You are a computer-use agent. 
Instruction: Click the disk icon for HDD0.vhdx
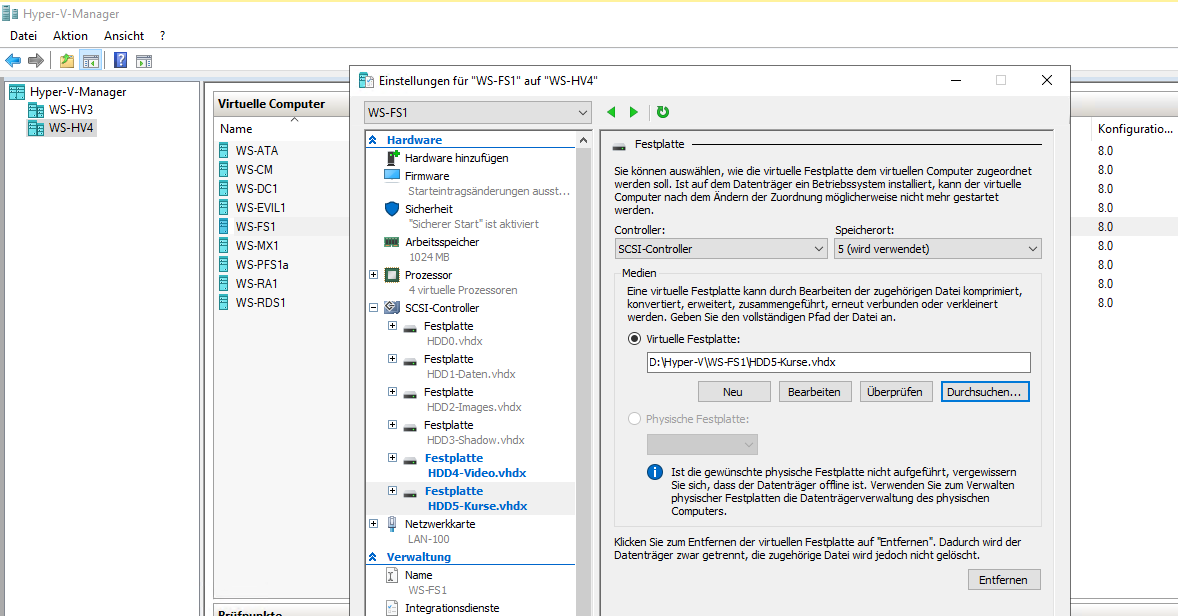click(410, 328)
